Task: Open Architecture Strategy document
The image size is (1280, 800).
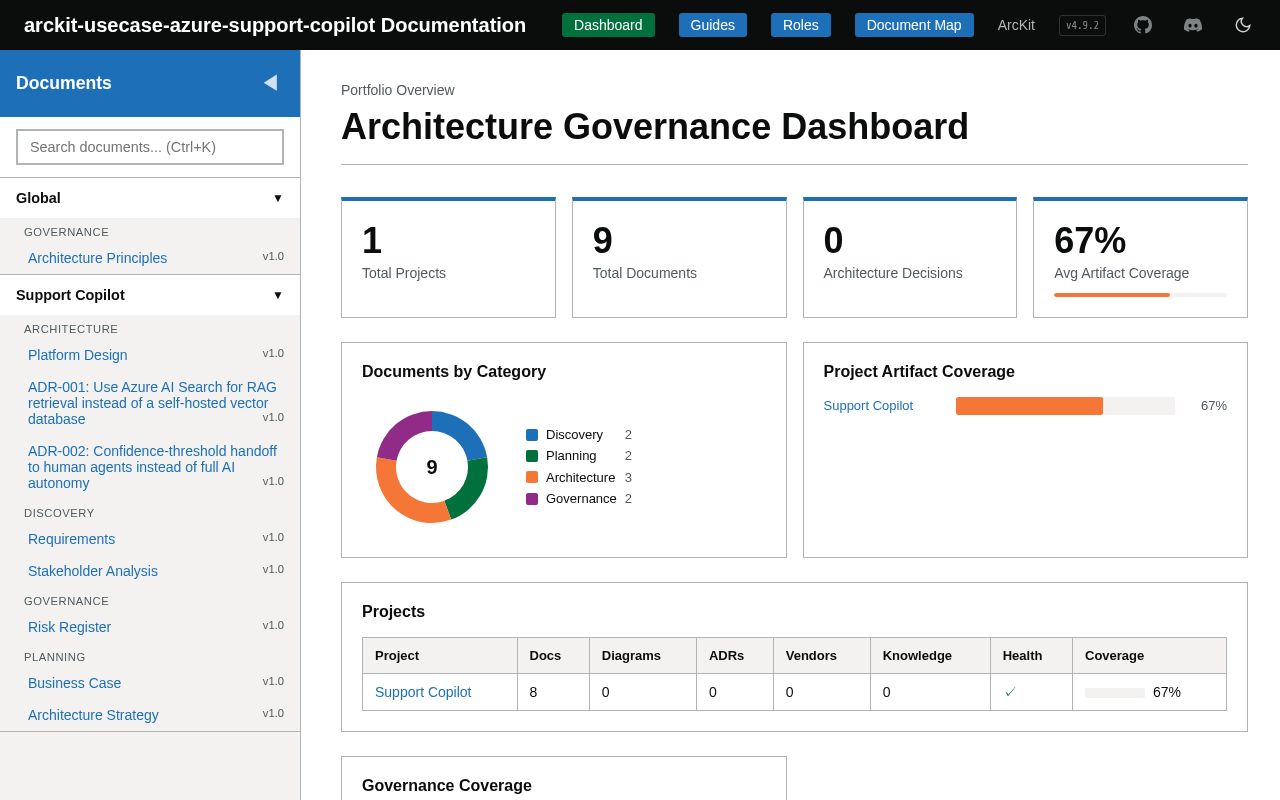Action: (x=93, y=715)
